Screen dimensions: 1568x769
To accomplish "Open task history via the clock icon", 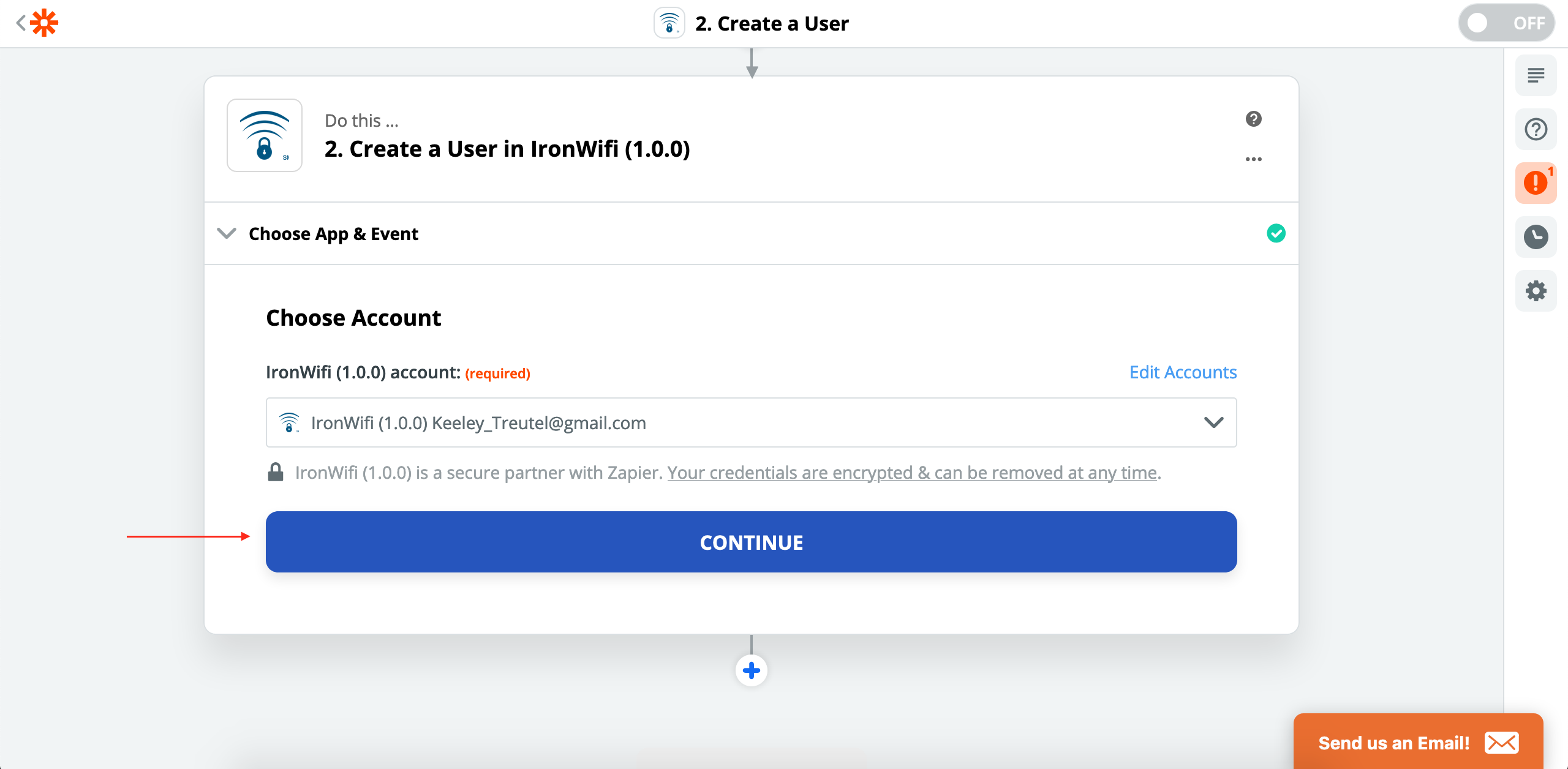I will (1536, 236).
